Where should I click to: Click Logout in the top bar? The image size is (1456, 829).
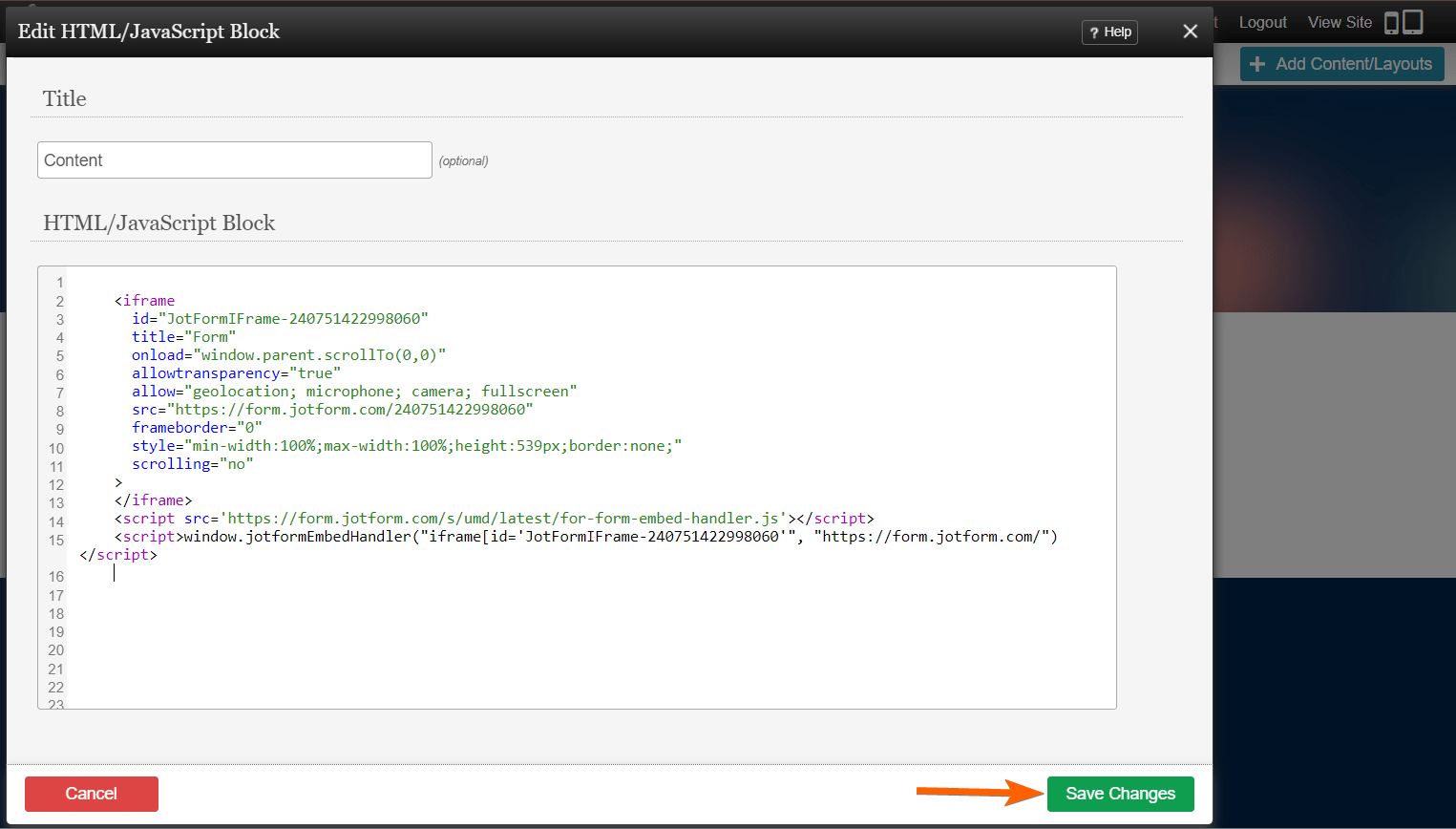coord(1262,21)
